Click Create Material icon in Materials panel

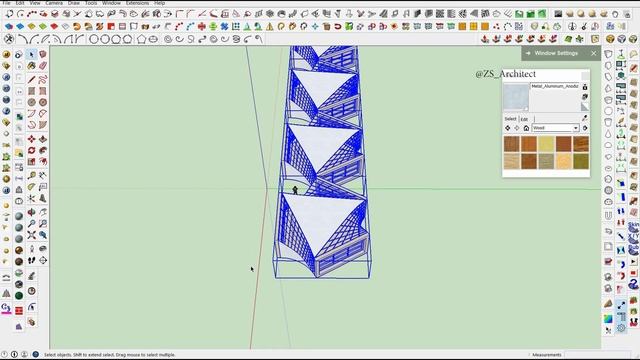[x=585, y=97]
